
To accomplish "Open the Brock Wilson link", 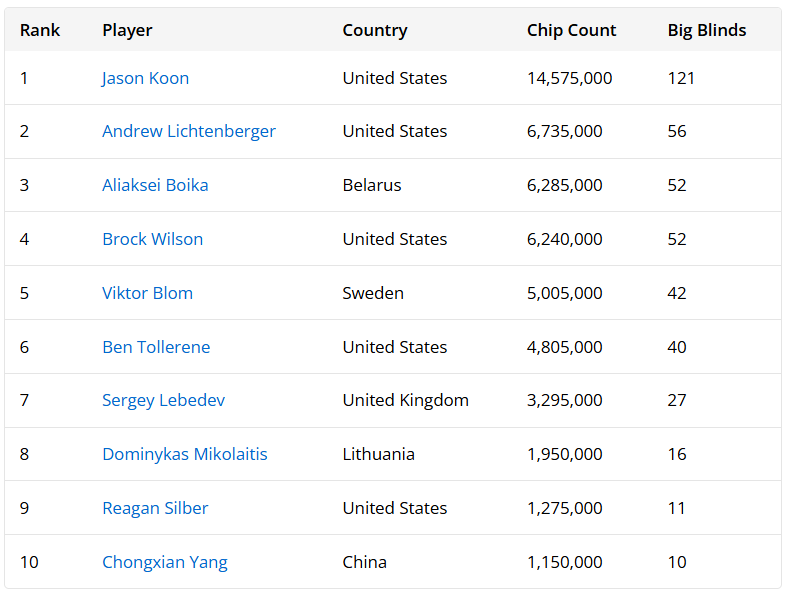I will pyautogui.click(x=153, y=239).
